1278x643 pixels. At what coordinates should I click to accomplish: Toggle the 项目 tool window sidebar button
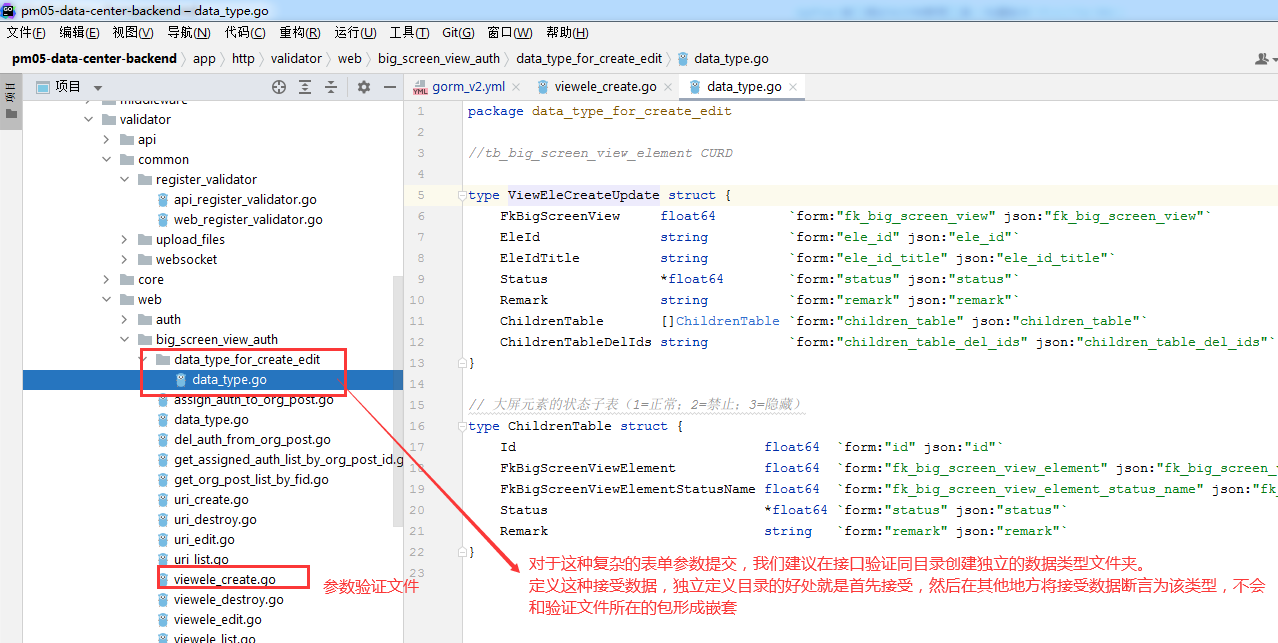pyautogui.click(x=11, y=103)
